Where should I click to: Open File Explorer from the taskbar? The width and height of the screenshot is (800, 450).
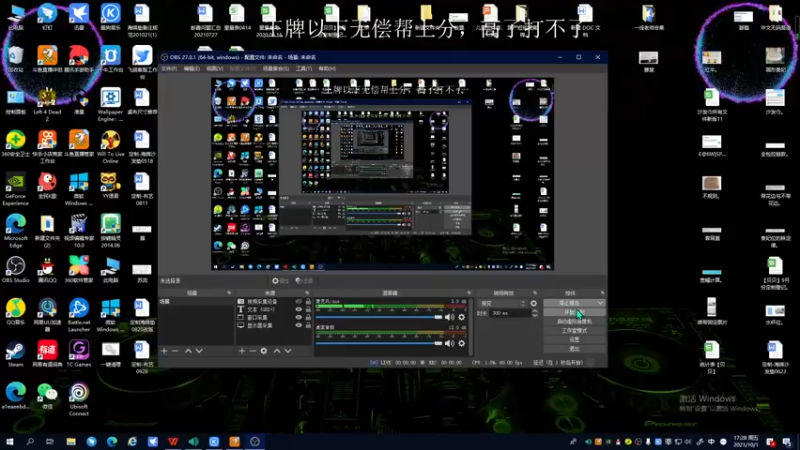(x=71, y=442)
